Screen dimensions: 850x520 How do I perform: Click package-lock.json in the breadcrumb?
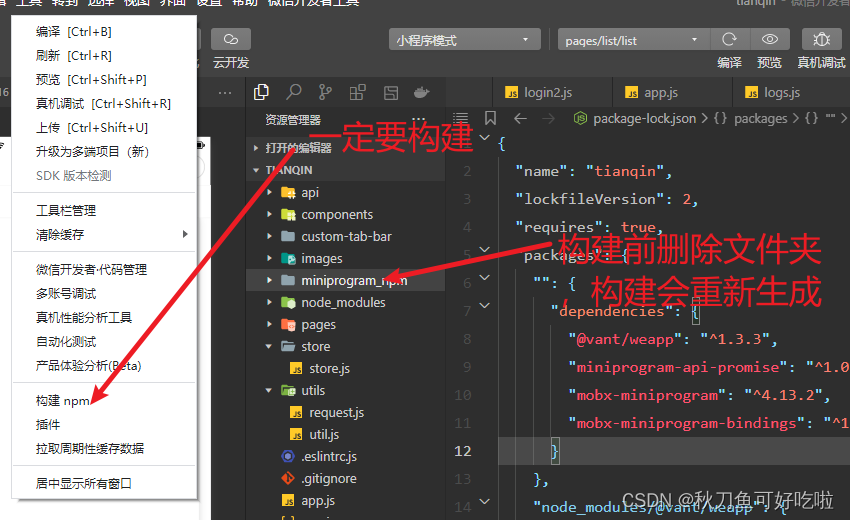tap(645, 118)
